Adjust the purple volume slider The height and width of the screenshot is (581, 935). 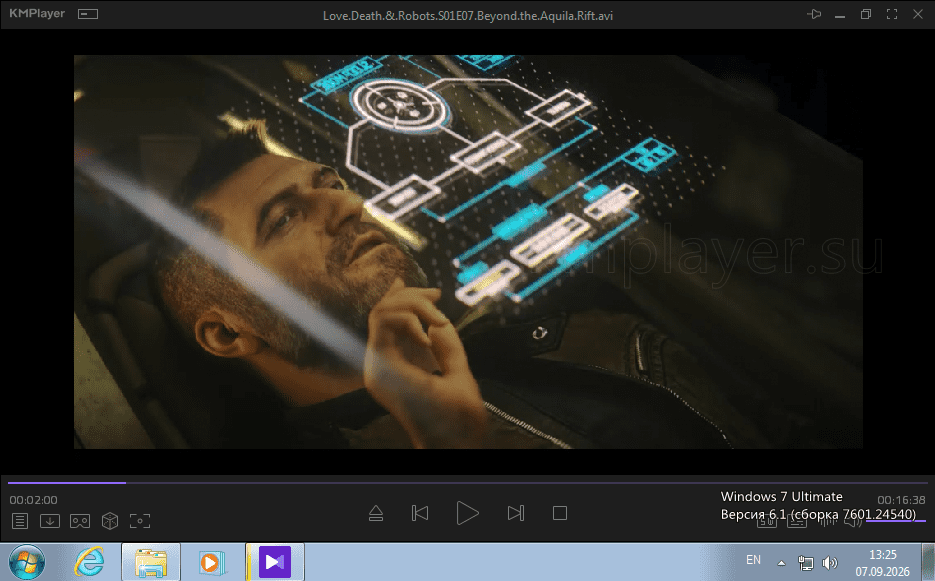click(x=896, y=521)
